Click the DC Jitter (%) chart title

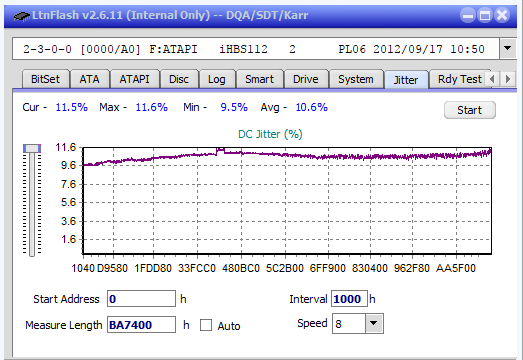[x=270, y=134]
